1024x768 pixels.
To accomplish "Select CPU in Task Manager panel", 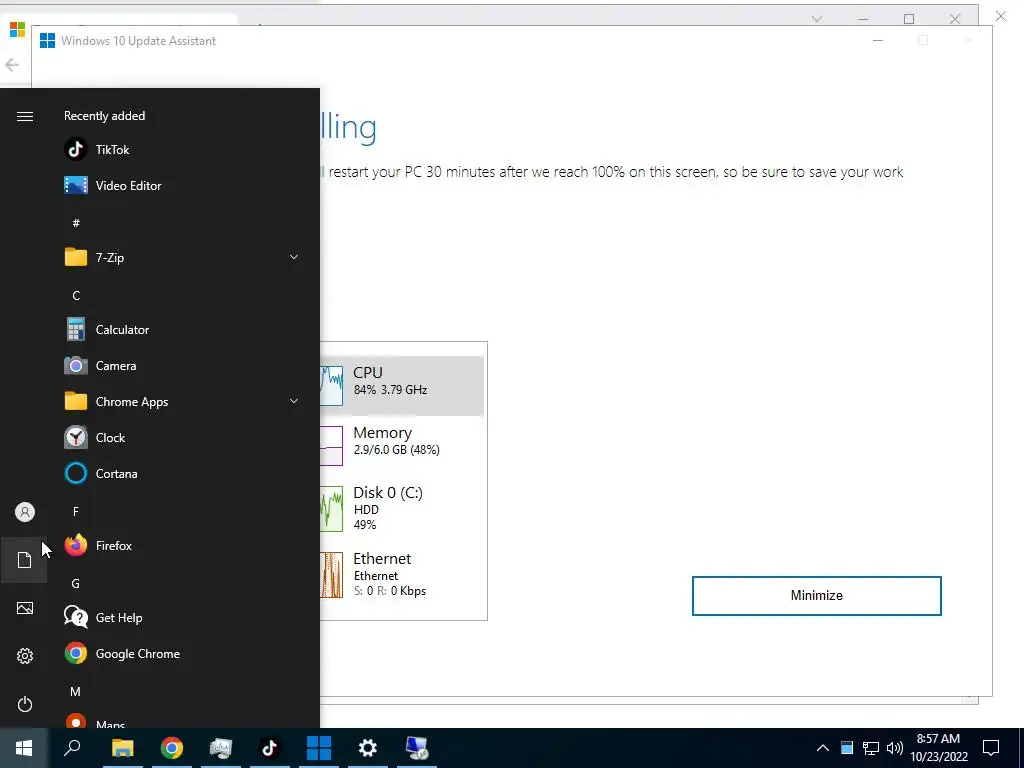I will tap(402, 386).
